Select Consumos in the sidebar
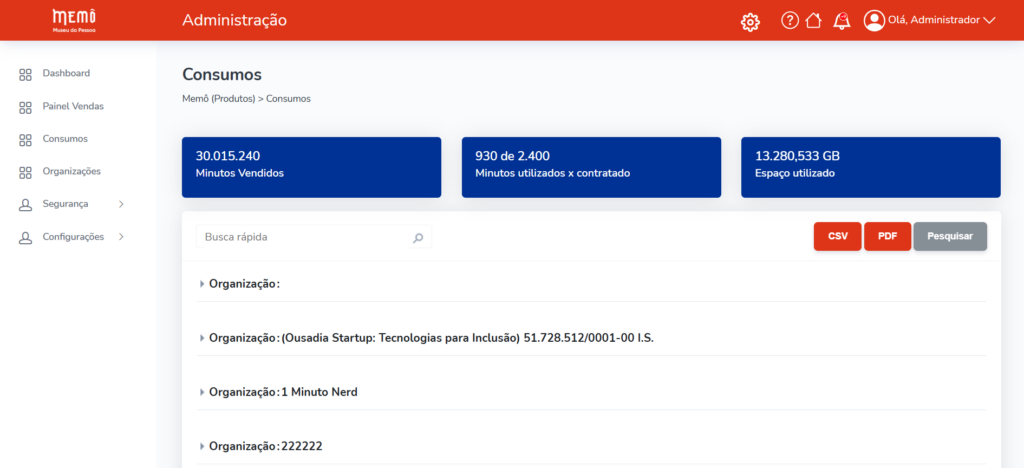The height and width of the screenshot is (468, 1024). [x=65, y=139]
